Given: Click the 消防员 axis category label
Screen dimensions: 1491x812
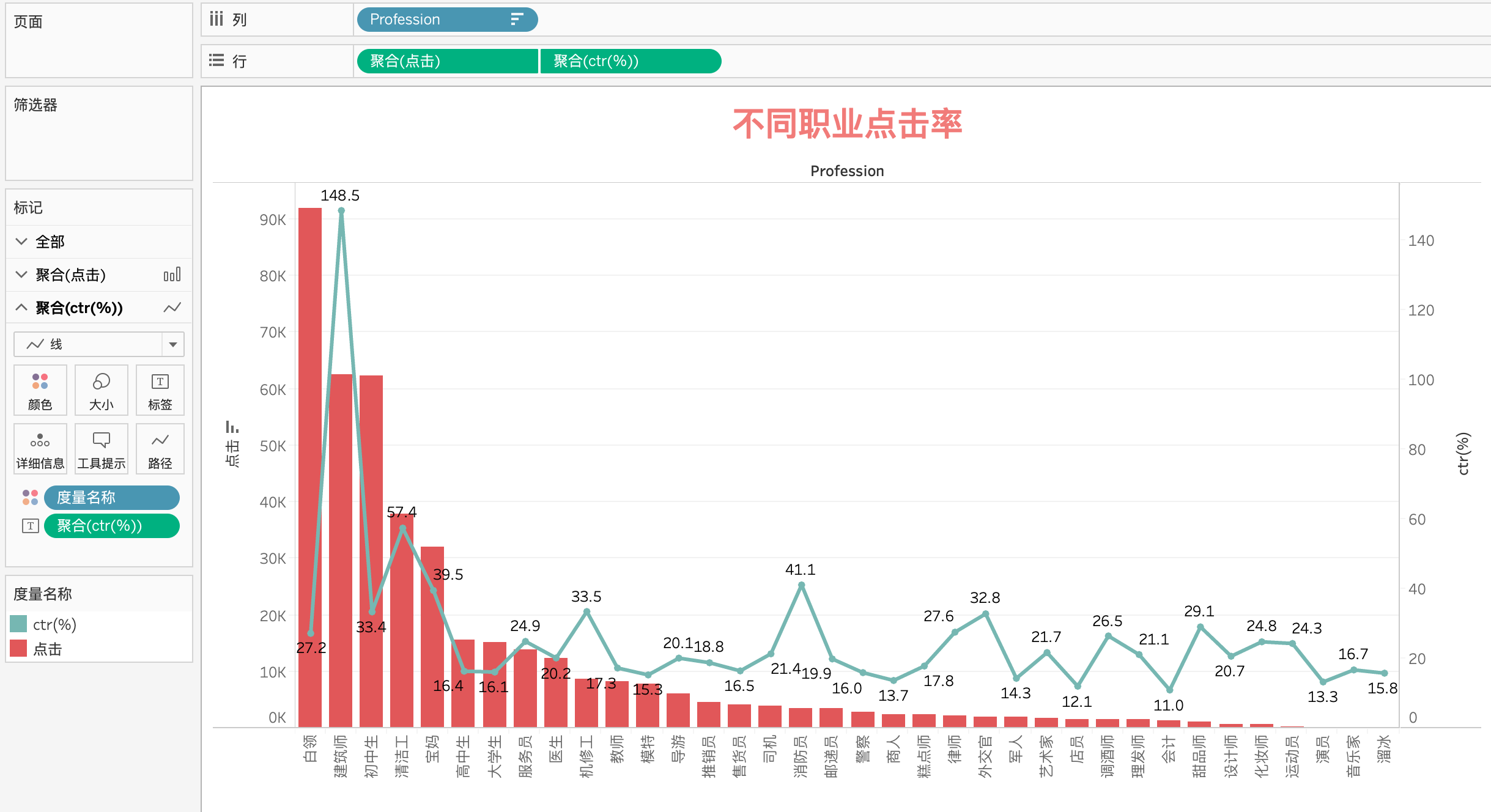Looking at the screenshot, I should coord(801,756).
